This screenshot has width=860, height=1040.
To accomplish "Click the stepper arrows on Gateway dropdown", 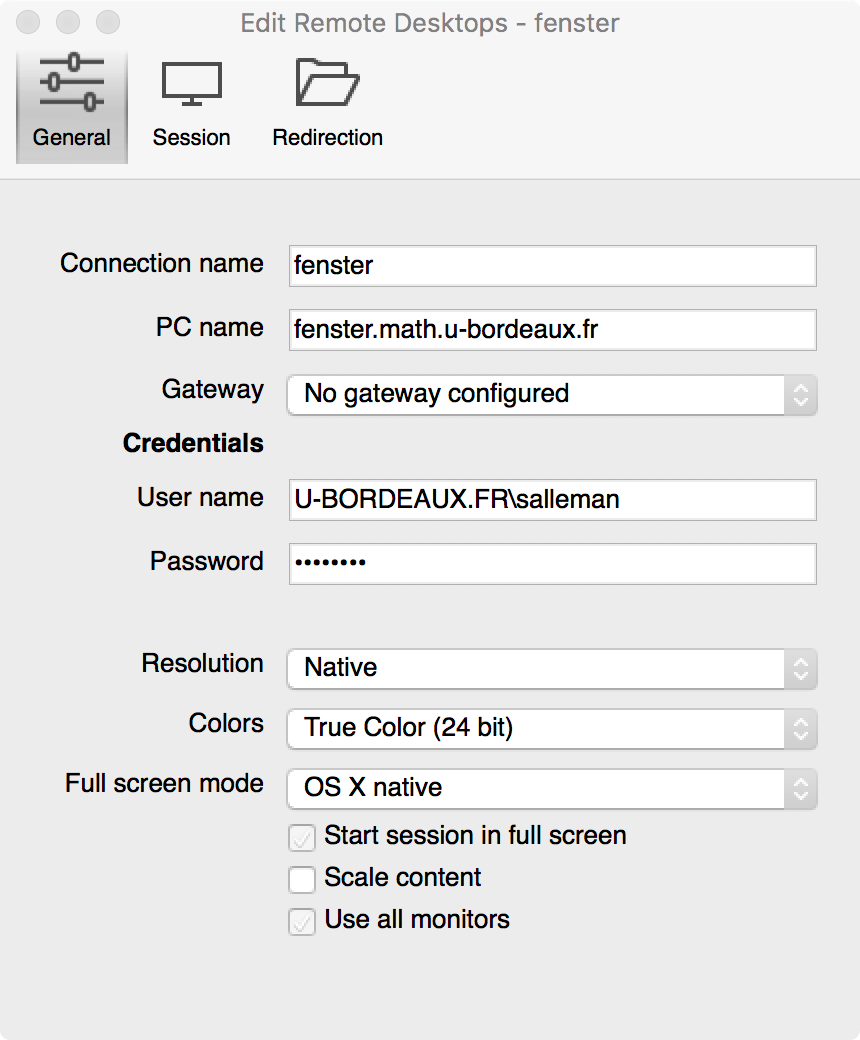I will click(800, 395).
